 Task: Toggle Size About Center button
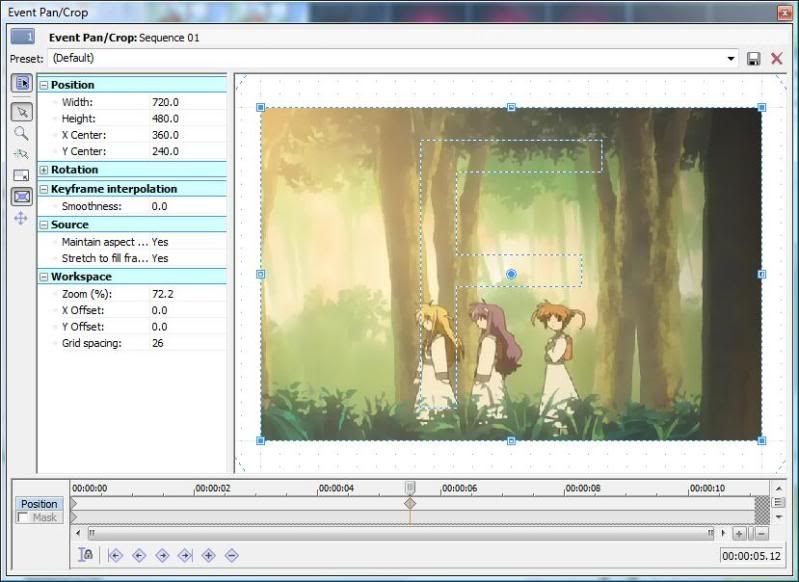pos(22,197)
